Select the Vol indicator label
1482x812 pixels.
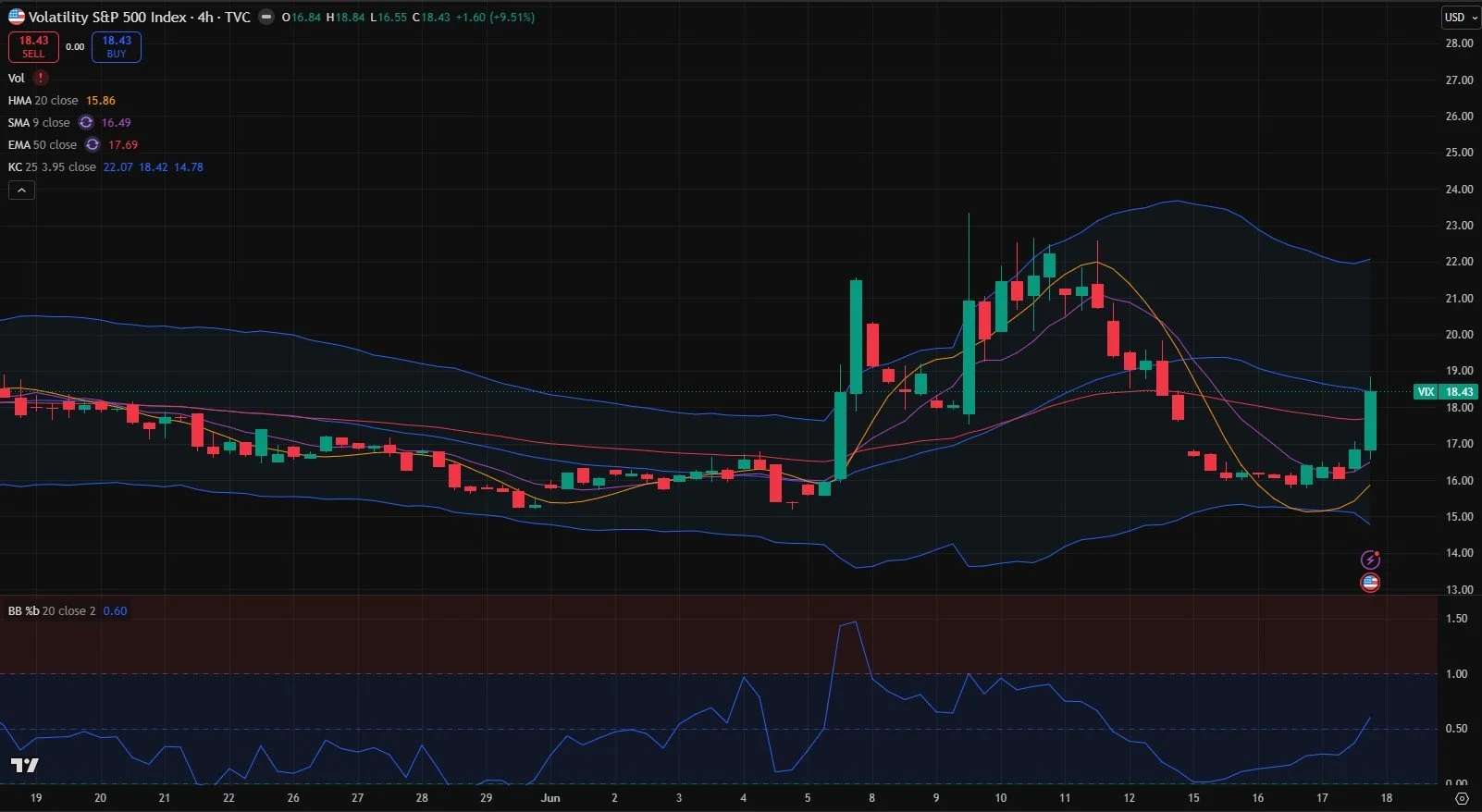[x=17, y=78]
